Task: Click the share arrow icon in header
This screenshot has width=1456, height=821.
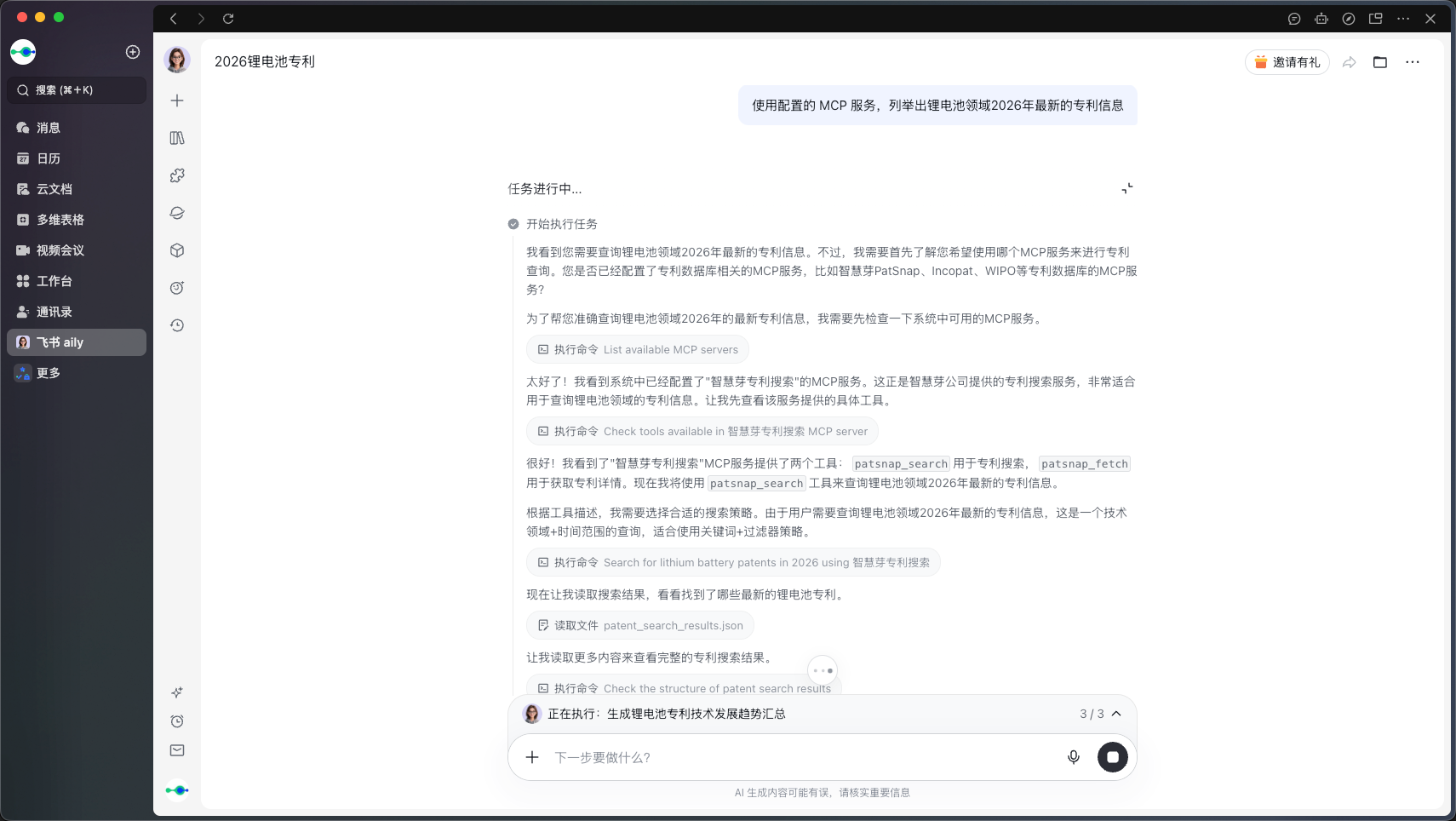Action: tap(1350, 62)
